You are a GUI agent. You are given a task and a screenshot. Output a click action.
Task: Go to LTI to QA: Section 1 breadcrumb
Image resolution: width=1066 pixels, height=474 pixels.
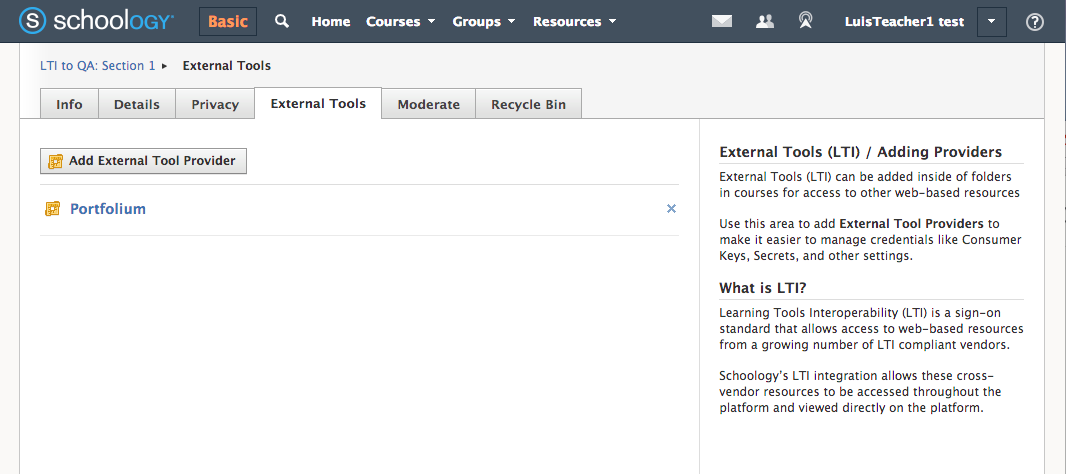pos(98,66)
